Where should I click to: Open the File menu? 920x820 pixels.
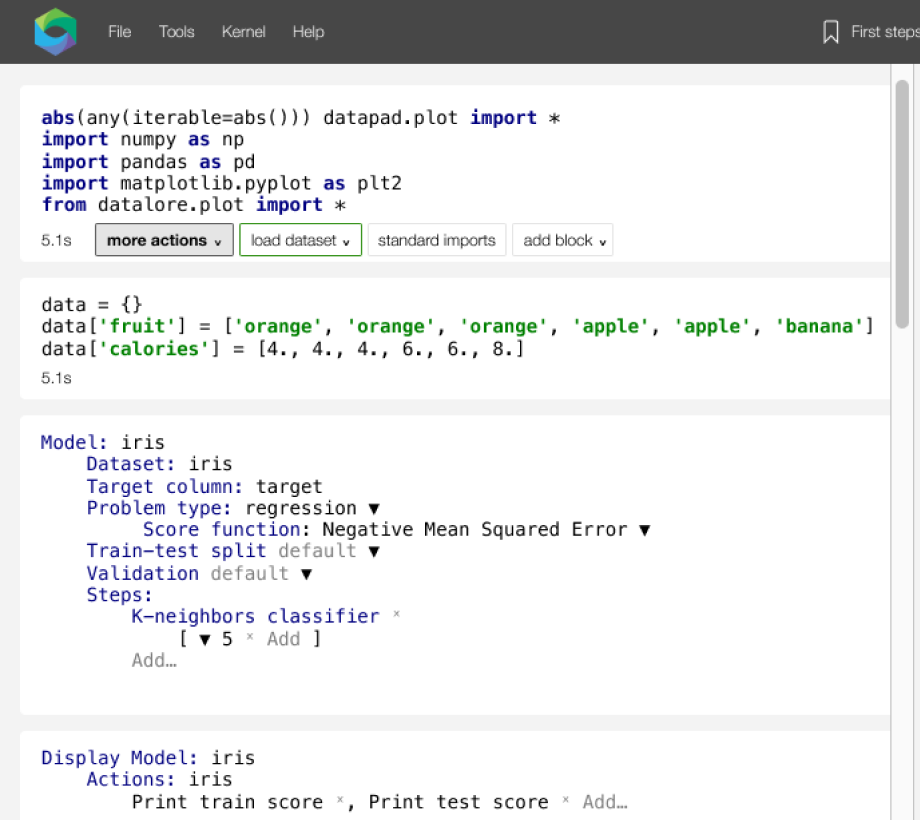tap(119, 32)
